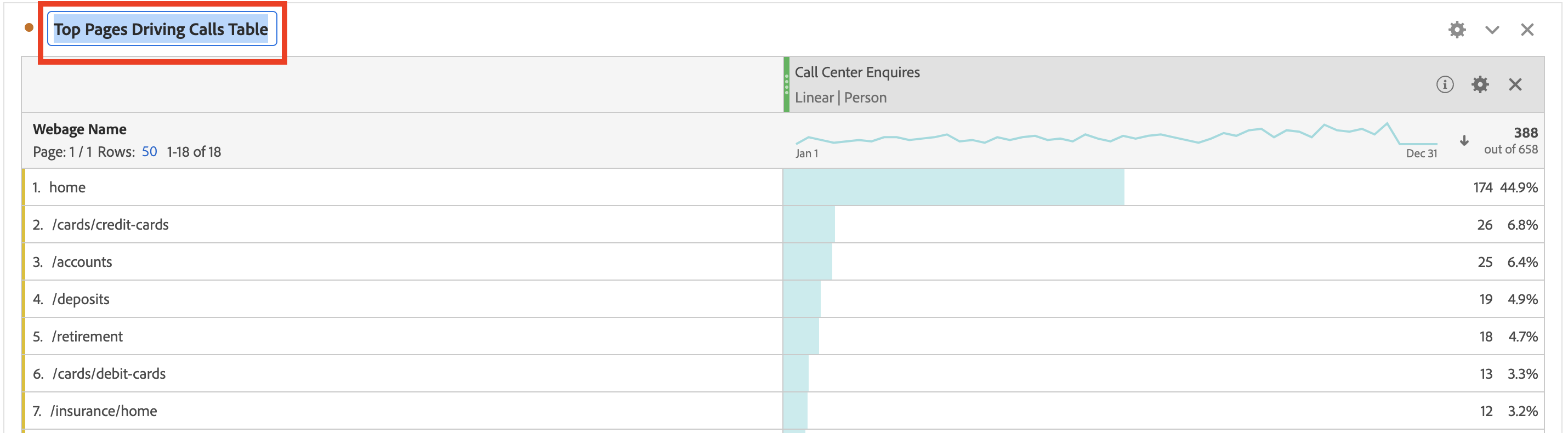The image size is (1568, 433).
Task: Click the 'out of 658' total label
Action: pos(1511,149)
